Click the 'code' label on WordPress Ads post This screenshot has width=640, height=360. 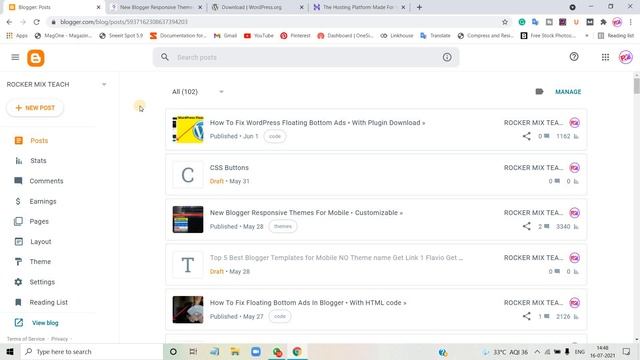coord(275,136)
